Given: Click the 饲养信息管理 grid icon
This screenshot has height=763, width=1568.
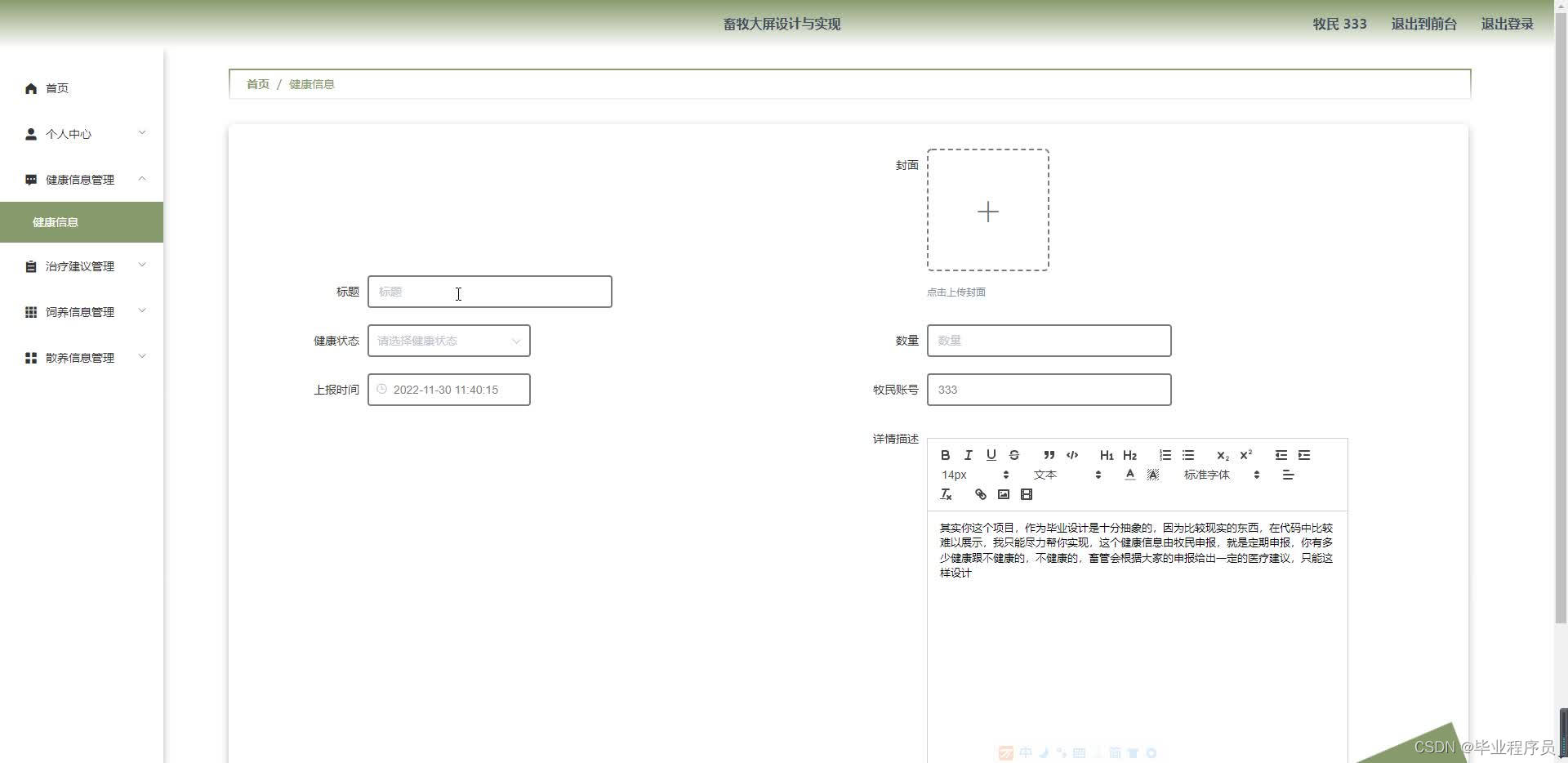Looking at the screenshot, I should point(31,312).
